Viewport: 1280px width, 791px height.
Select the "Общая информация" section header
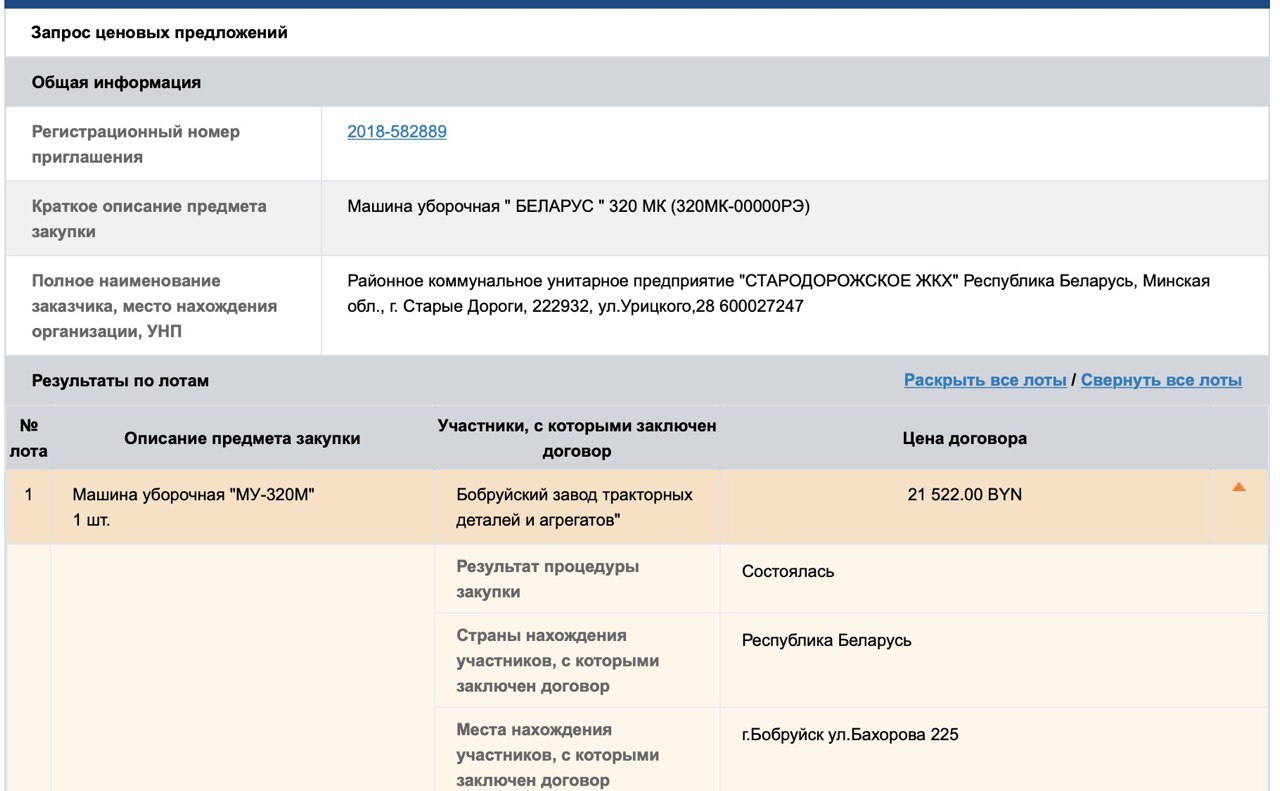(x=116, y=83)
